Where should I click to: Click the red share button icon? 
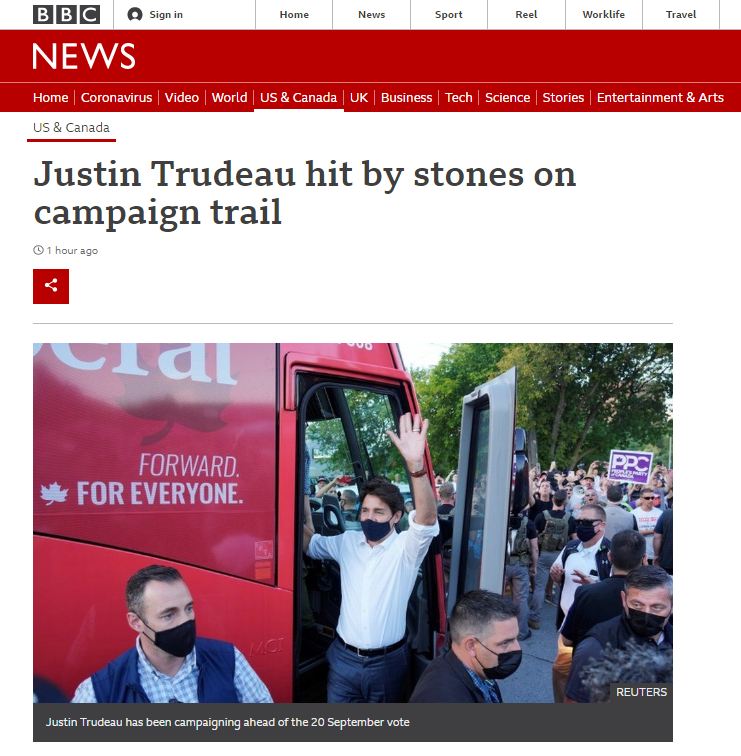[x=51, y=286]
